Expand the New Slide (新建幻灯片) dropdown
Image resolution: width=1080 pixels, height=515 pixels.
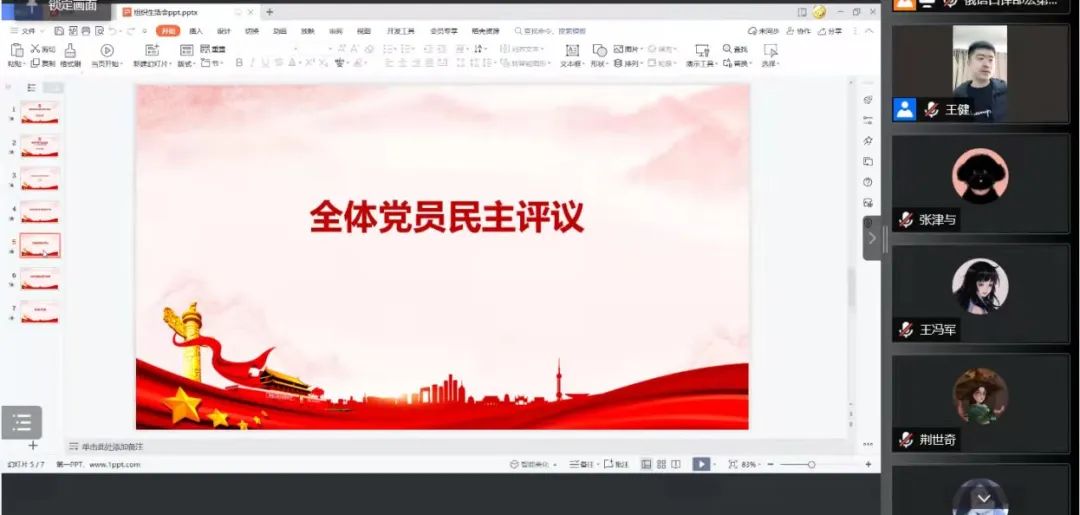(x=173, y=64)
